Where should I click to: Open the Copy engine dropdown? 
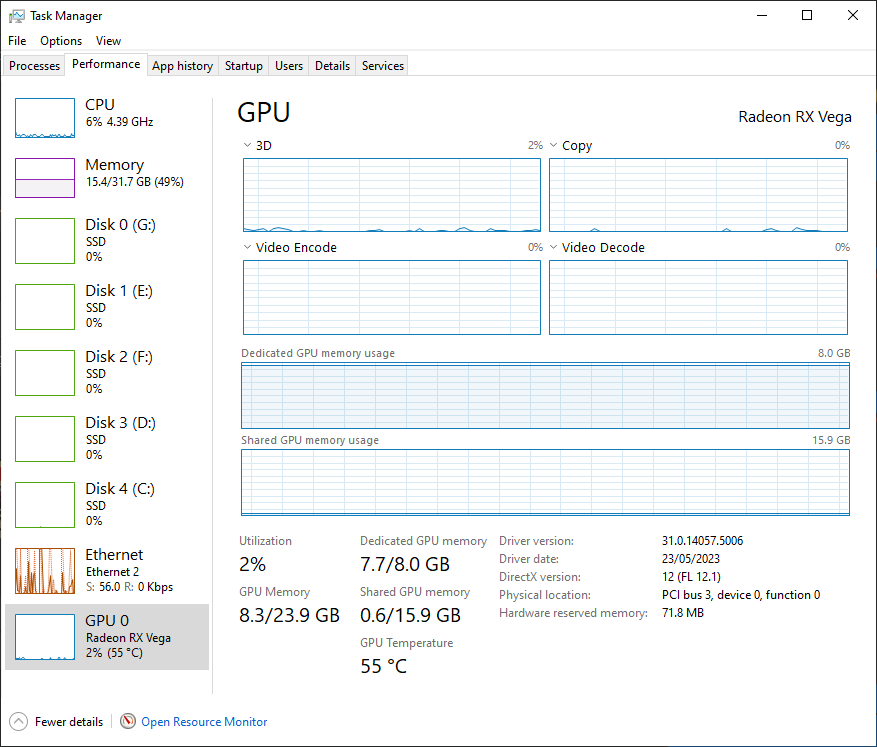[554, 145]
